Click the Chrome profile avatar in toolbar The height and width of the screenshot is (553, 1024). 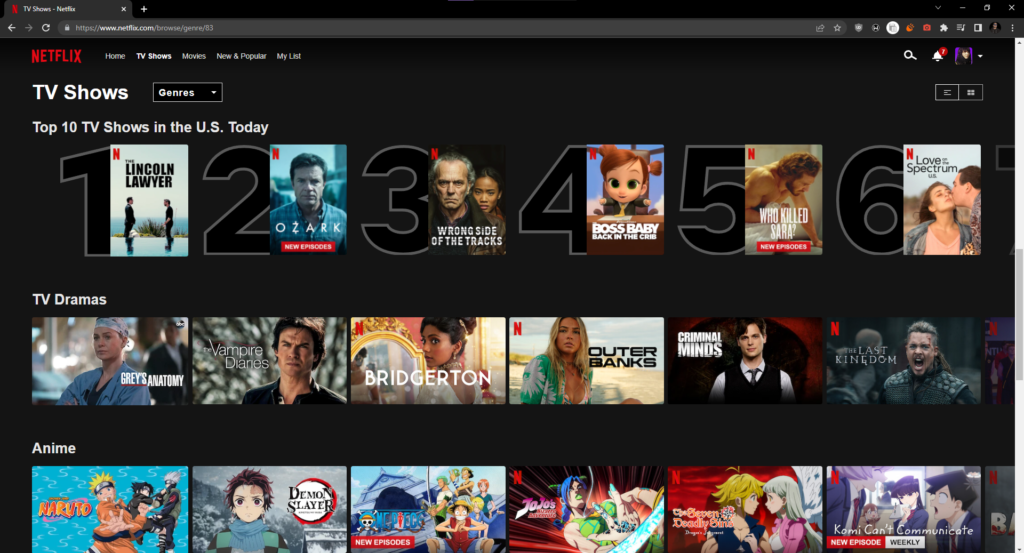995,27
